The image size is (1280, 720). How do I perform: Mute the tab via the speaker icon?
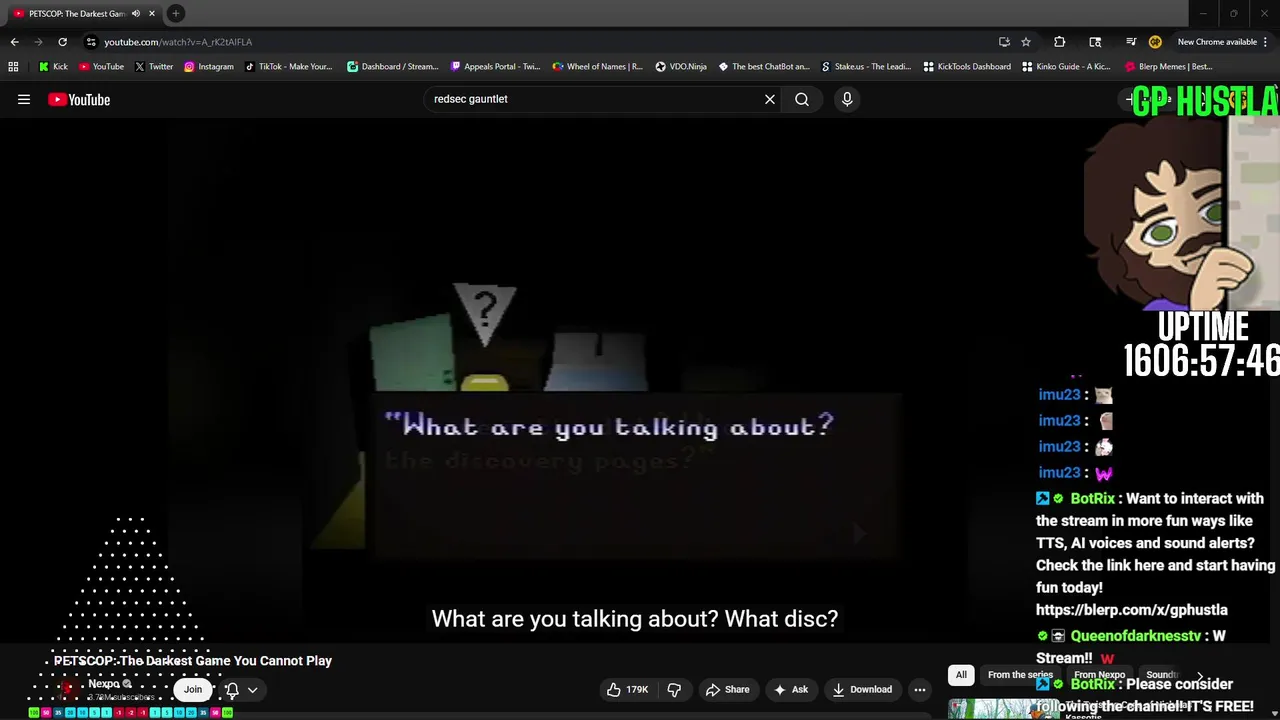click(x=136, y=14)
